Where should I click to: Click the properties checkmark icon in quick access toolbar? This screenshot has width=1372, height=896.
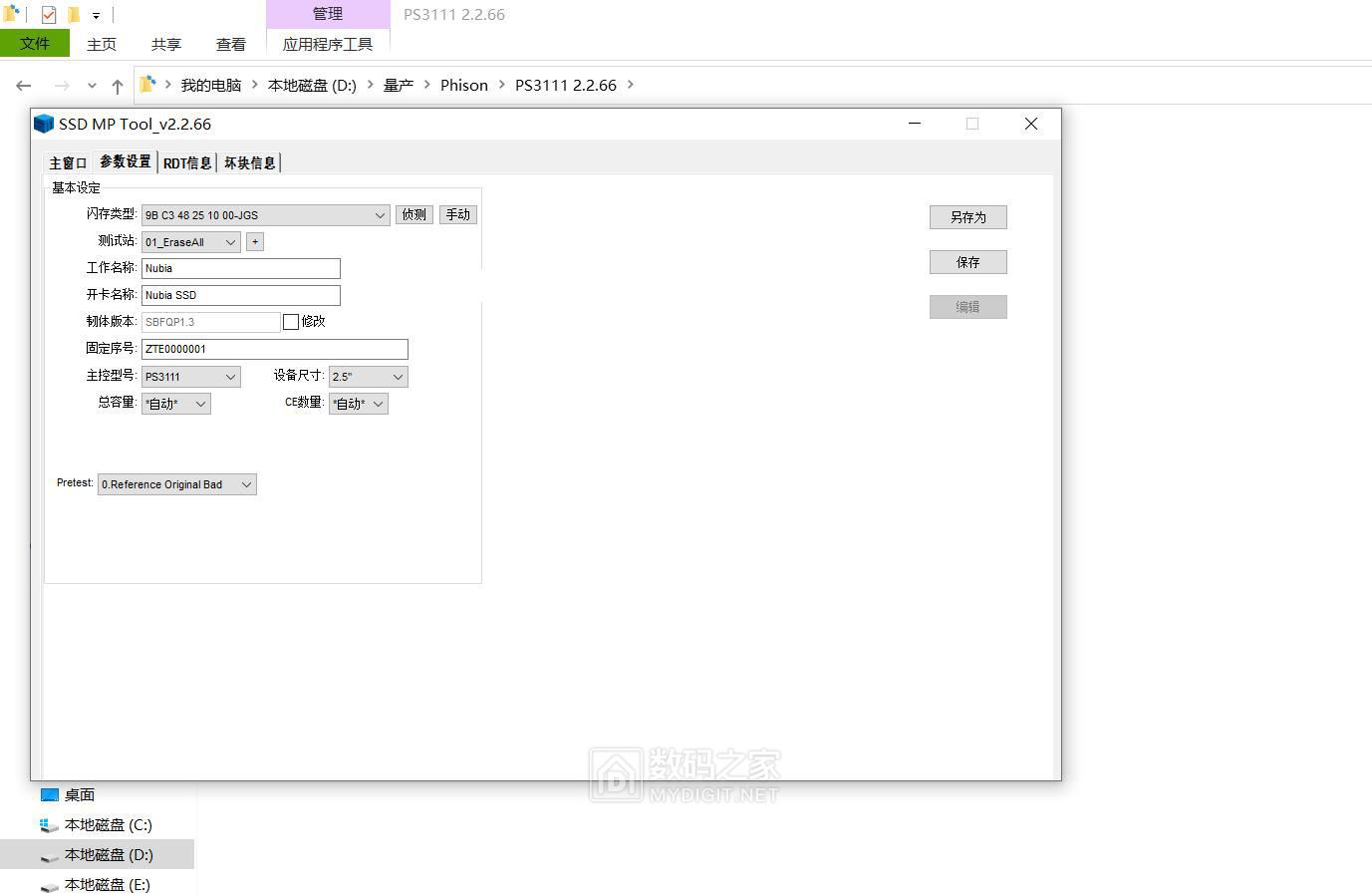48,15
